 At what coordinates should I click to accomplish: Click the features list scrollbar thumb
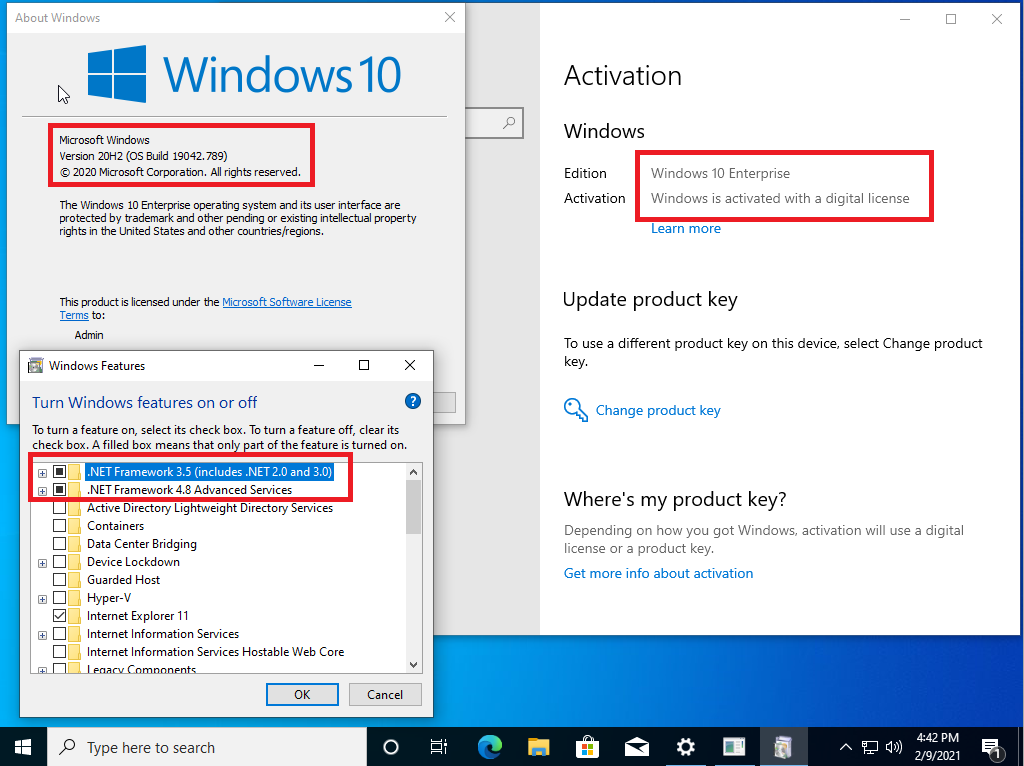[413, 507]
